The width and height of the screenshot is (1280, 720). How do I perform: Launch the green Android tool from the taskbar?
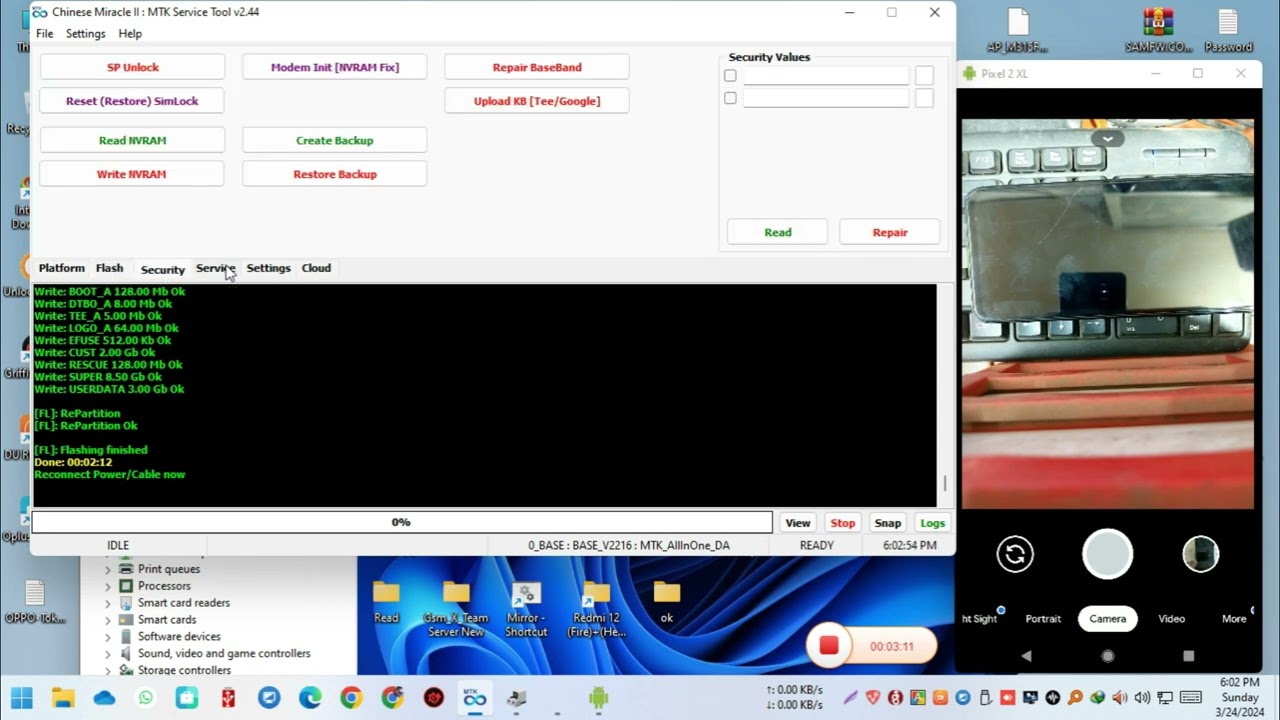pyautogui.click(x=597, y=698)
